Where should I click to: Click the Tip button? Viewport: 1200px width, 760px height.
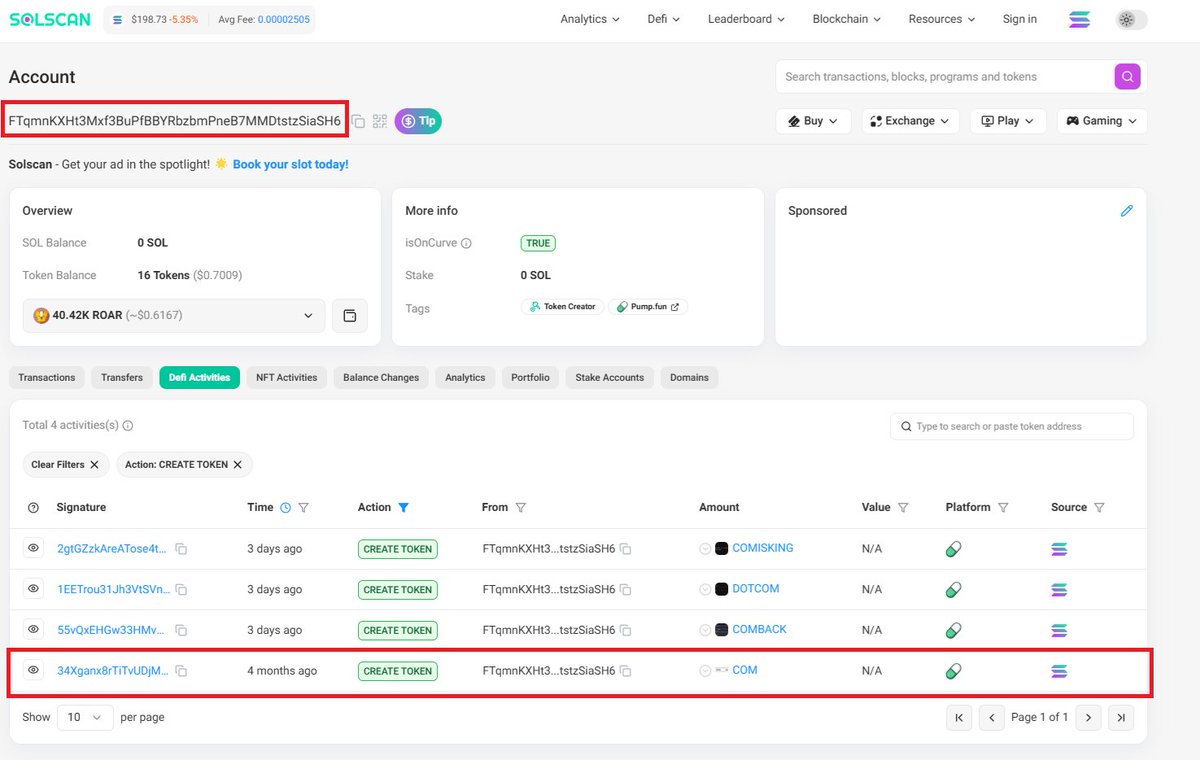pyautogui.click(x=418, y=121)
